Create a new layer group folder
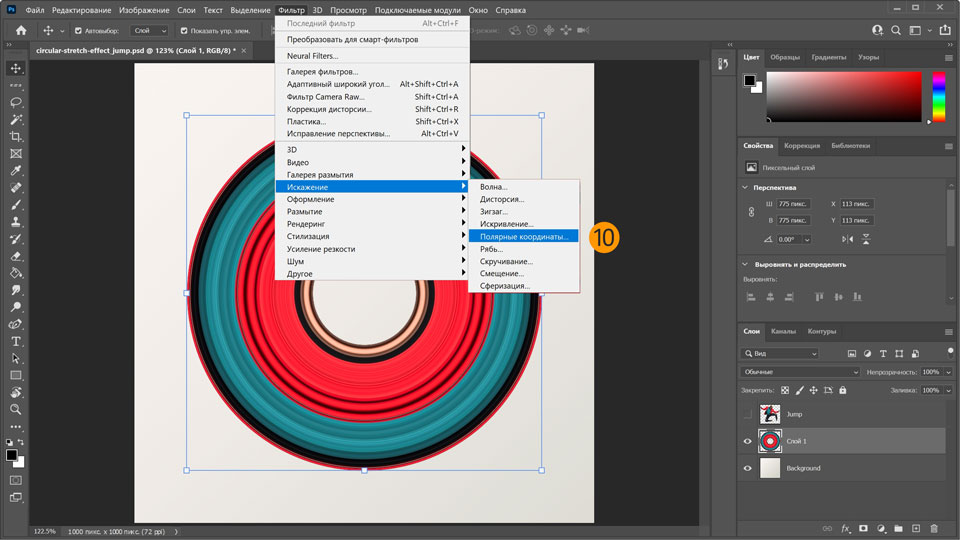This screenshot has height=540, width=960. [x=898, y=528]
